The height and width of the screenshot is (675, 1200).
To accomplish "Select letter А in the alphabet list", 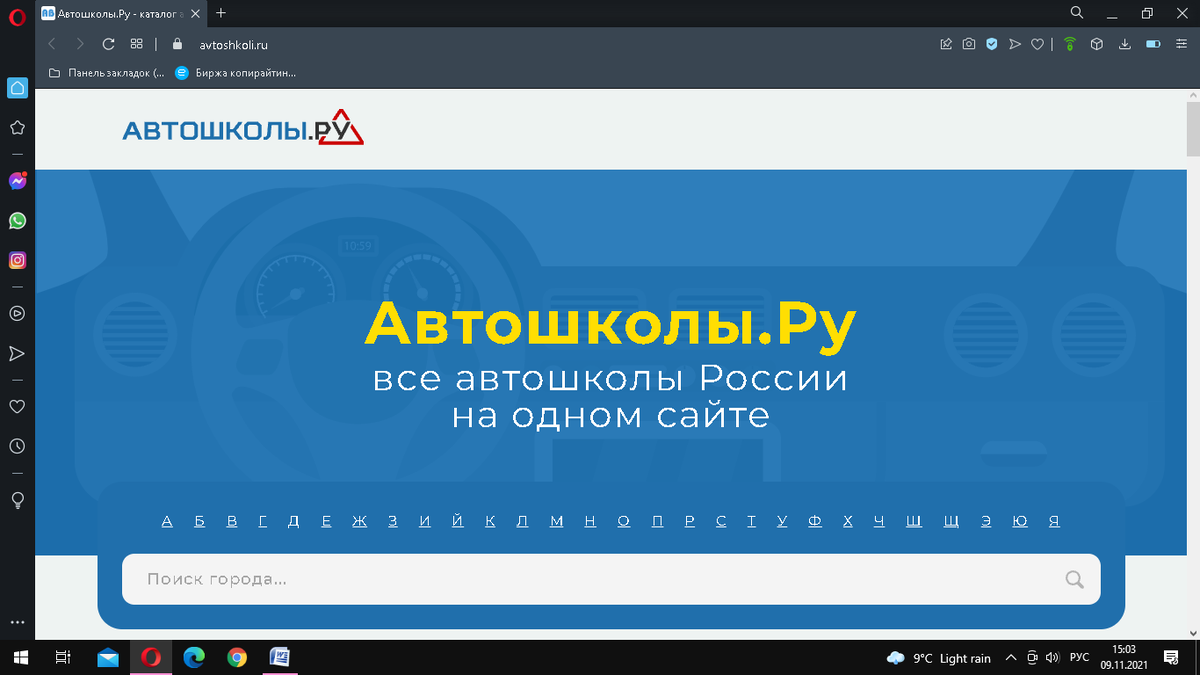I will pyautogui.click(x=167, y=521).
